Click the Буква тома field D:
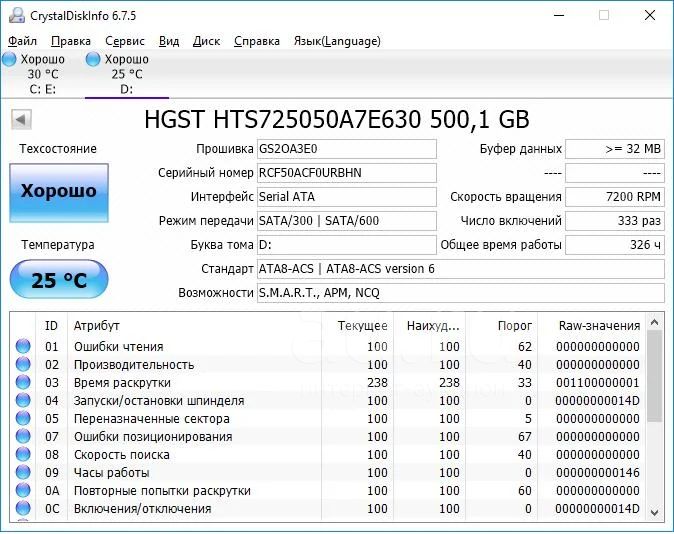This screenshot has width=674, height=534. tap(347, 245)
